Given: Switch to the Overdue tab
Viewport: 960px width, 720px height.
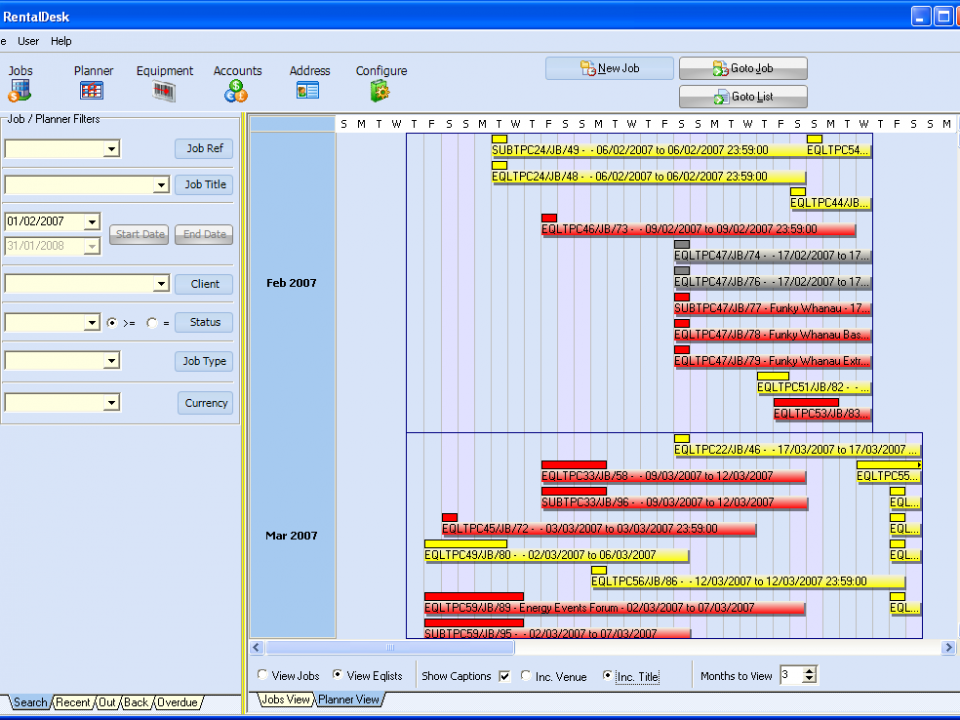Looking at the screenshot, I should pos(176,702).
